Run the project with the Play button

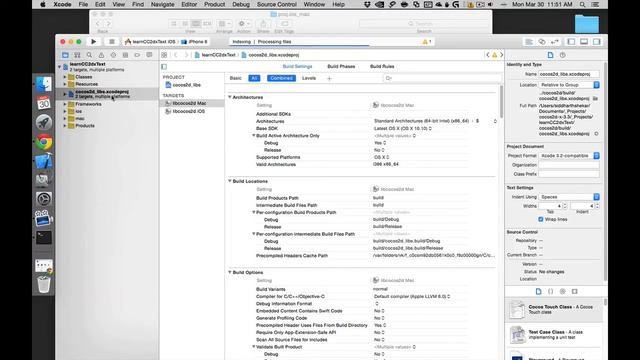click(93, 42)
